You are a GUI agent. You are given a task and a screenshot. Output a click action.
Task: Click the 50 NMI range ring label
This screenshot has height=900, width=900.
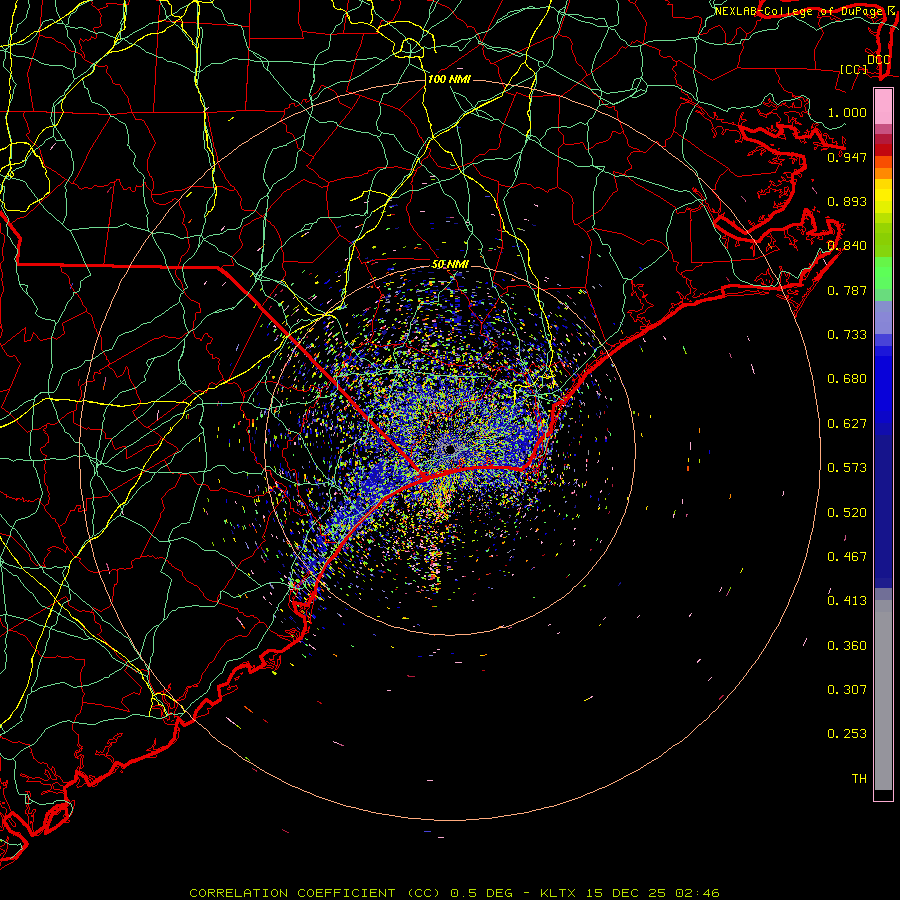pyautogui.click(x=450, y=265)
